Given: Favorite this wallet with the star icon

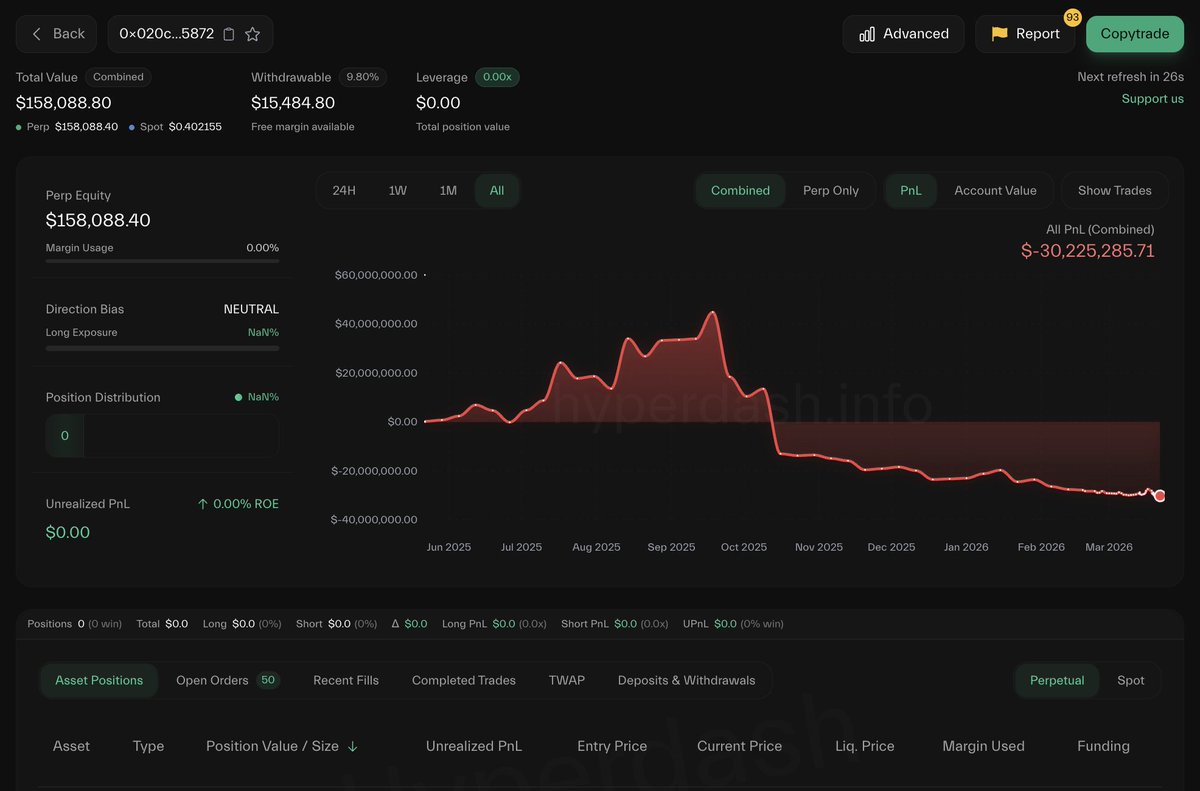Looking at the screenshot, I should tap(253, 34).
